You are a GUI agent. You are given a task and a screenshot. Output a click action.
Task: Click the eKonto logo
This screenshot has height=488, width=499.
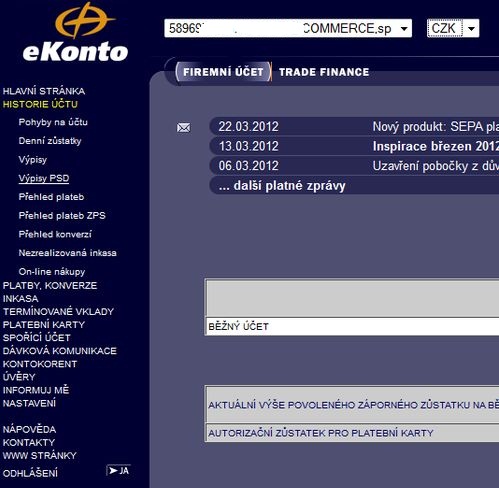click(x=76, y=33)
